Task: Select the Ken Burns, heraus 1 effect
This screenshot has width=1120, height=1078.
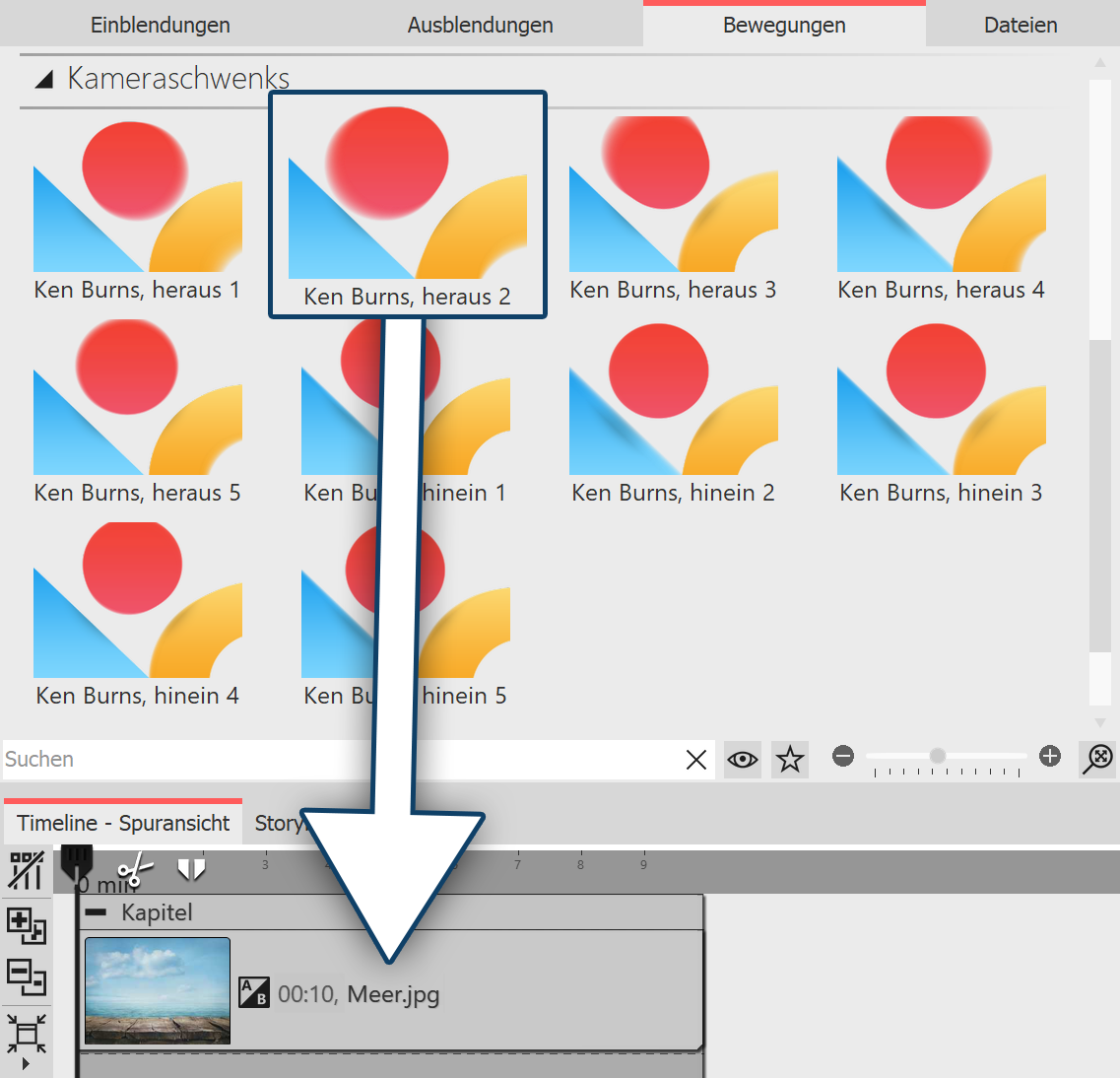Action: pos(137,209)
